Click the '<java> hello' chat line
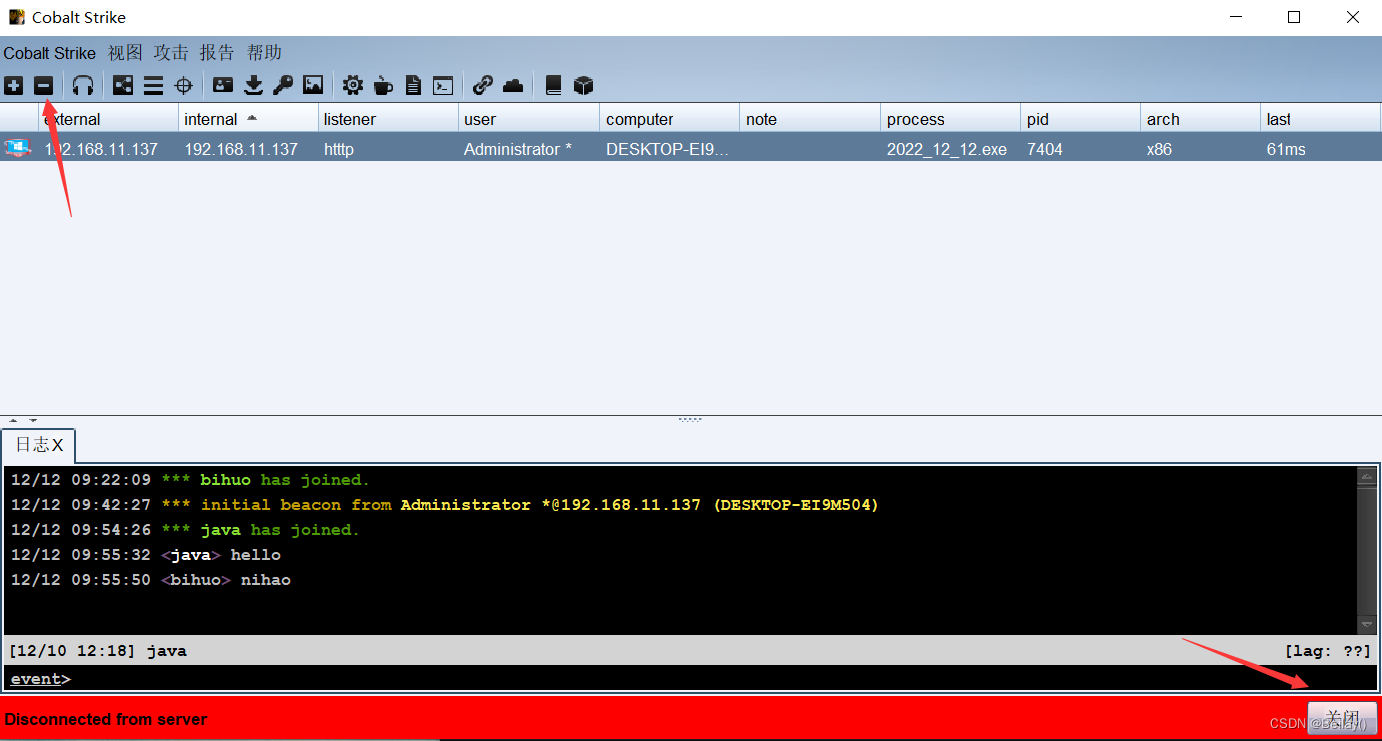This screenshot has width=1382, height=741. 146,555
